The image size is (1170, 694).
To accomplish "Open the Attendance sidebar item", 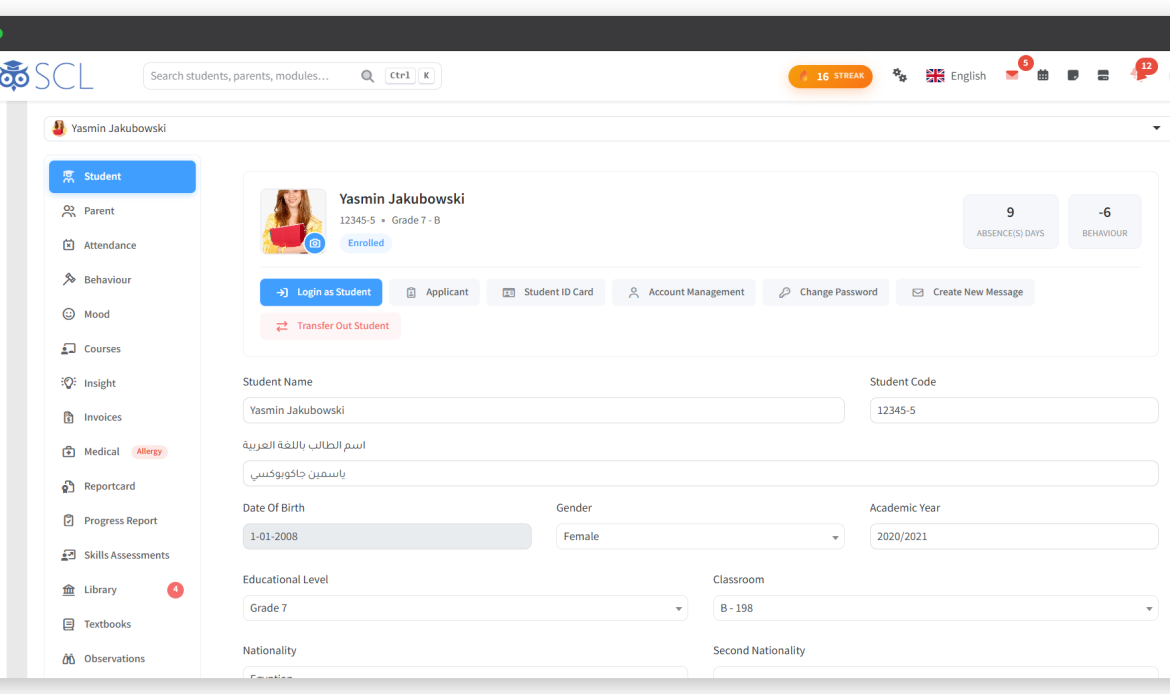I will [122, 246].
